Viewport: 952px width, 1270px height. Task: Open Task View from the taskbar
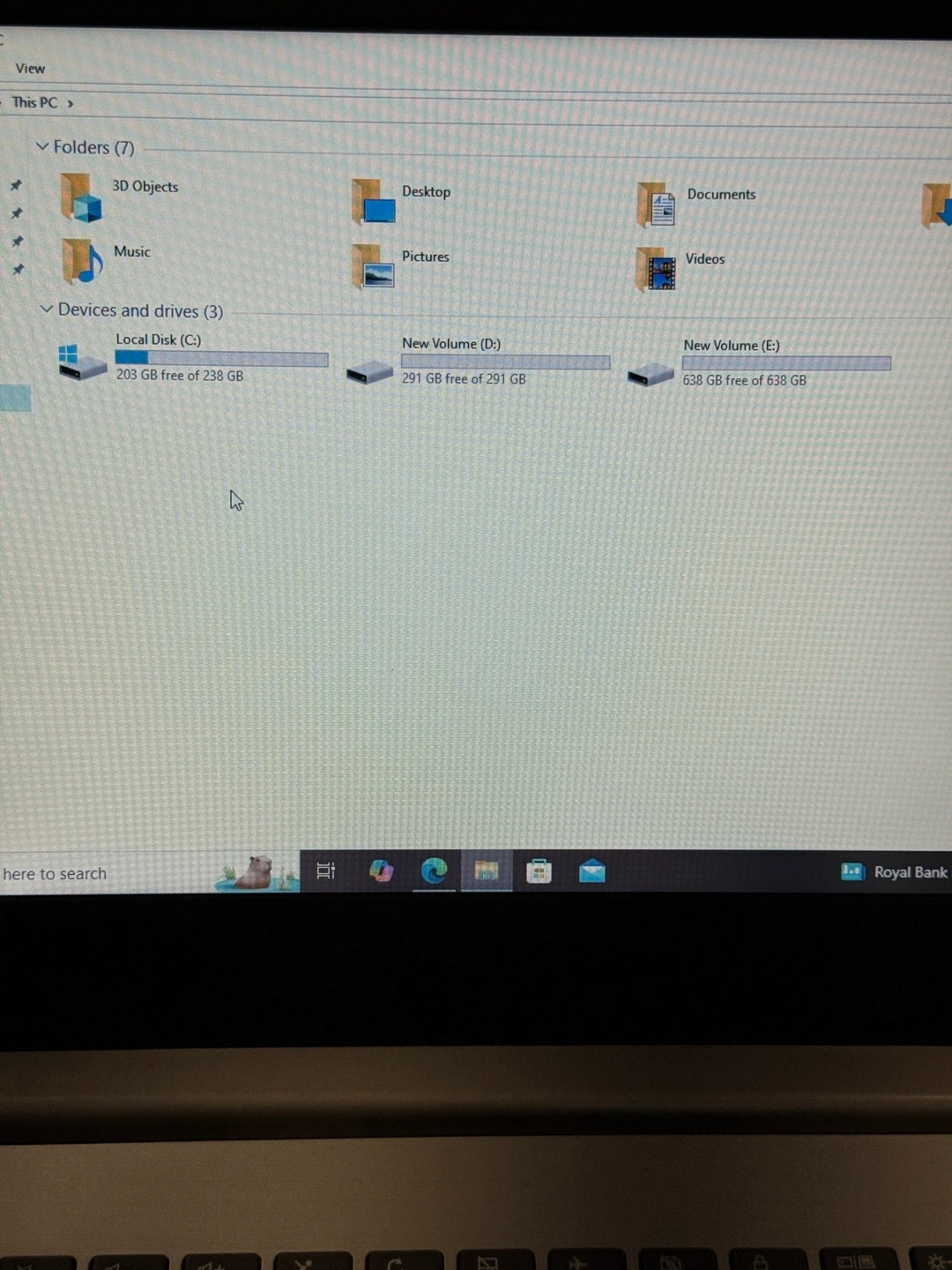[x=325, y=871]
